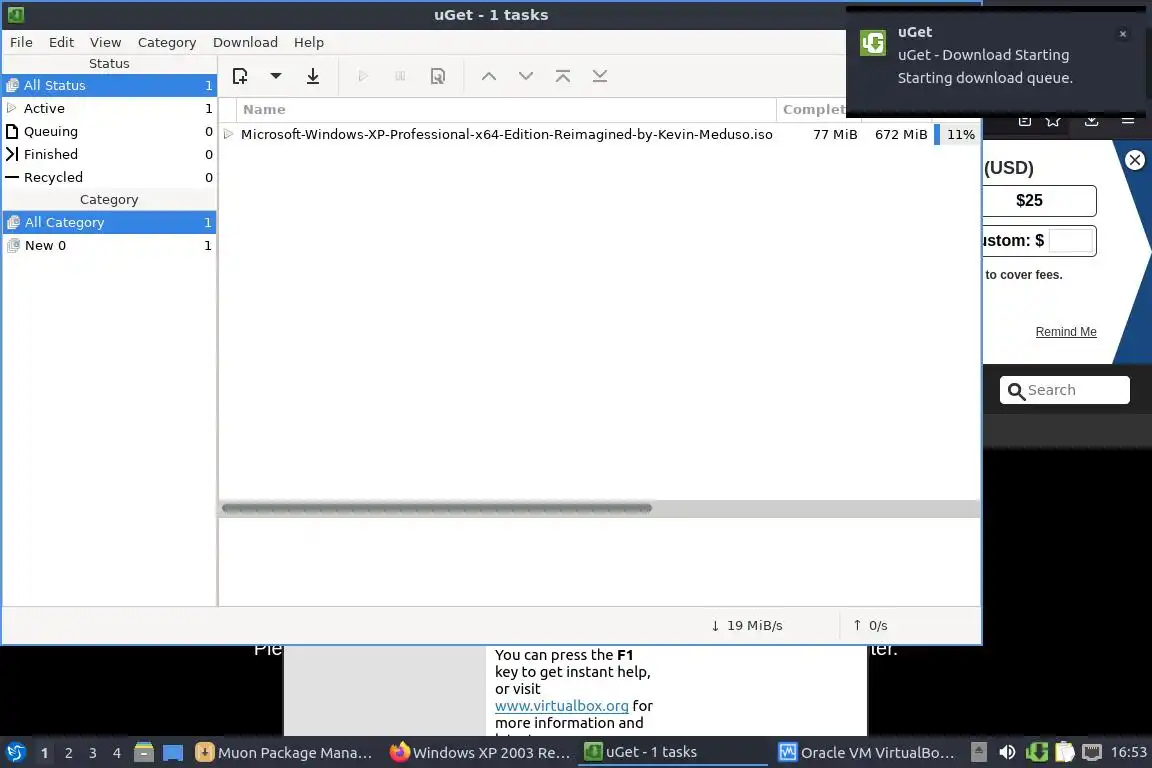Click the Search box in the browser page
The height and width of the screenshot is (768, 1152).
pyautogui.click(x=1065, y=390)
